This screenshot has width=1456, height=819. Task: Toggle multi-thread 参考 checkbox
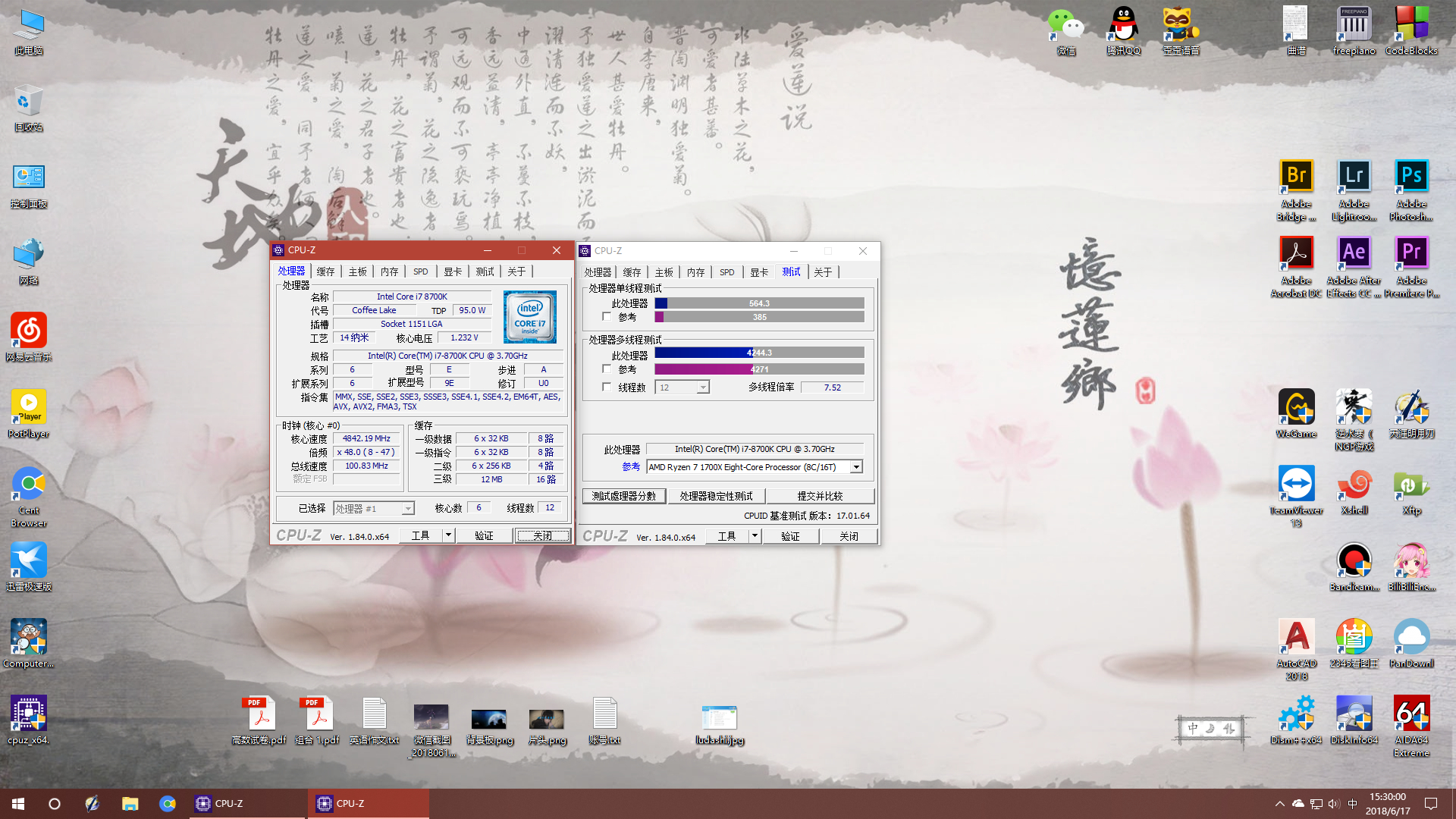click(606, 369)
